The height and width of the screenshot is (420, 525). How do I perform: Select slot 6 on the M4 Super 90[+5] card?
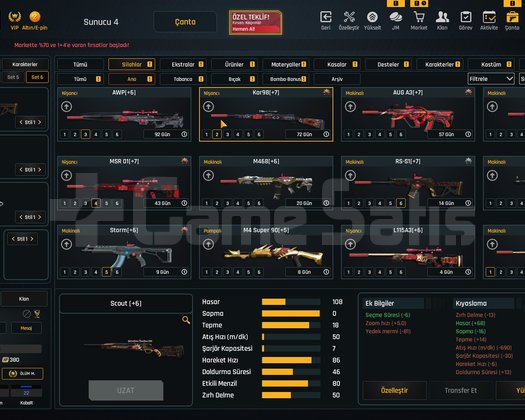tap(259, 272)
